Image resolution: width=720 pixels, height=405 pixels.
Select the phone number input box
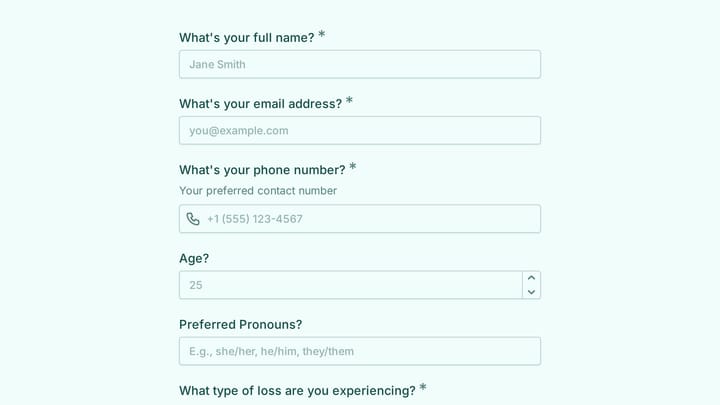click(x=360, y=219)
